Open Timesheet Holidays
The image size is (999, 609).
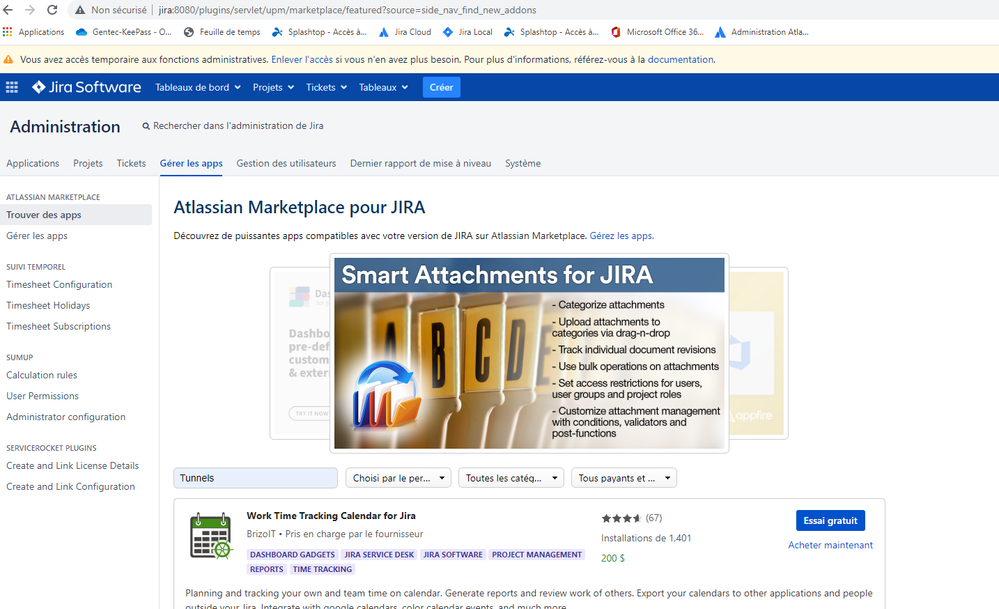48,306
